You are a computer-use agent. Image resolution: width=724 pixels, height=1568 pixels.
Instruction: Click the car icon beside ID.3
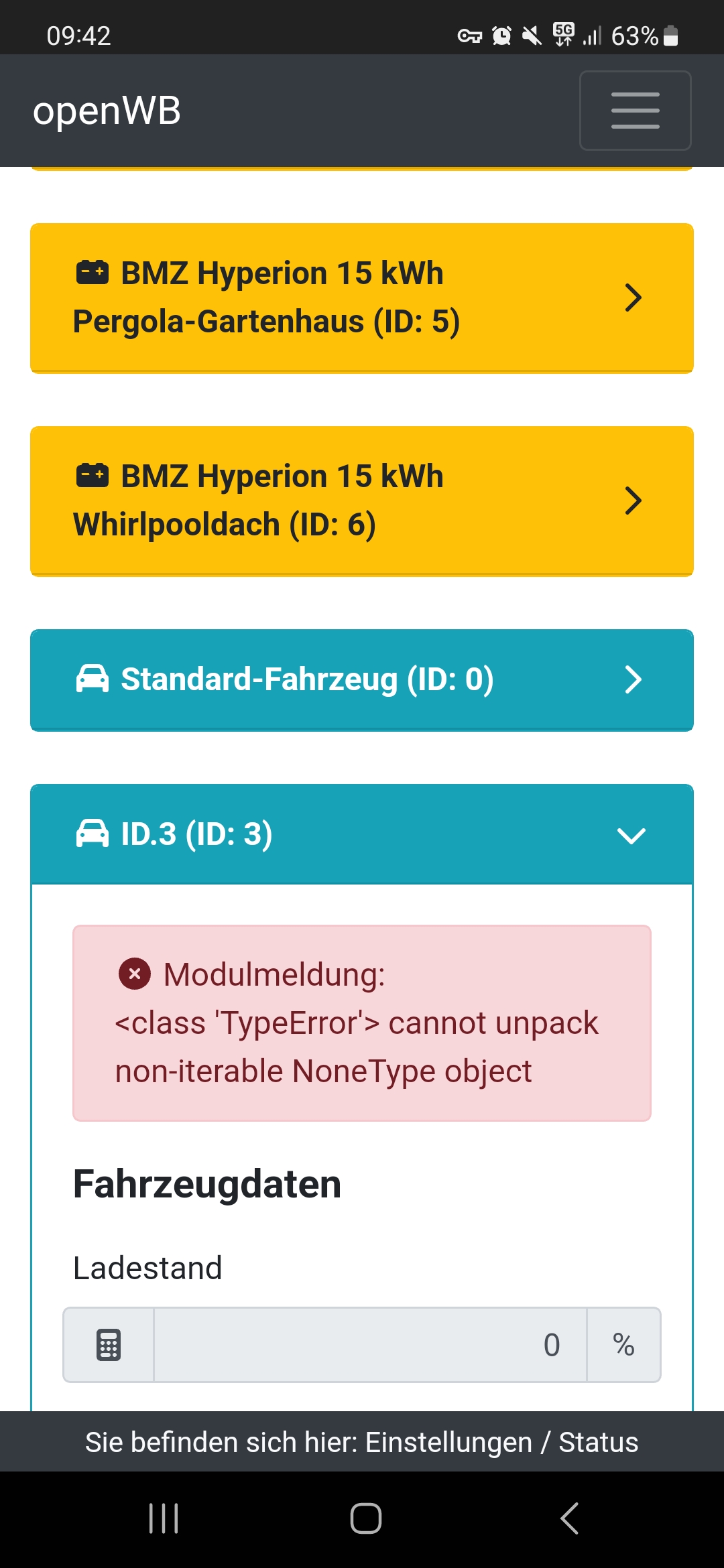pos(93,834)
